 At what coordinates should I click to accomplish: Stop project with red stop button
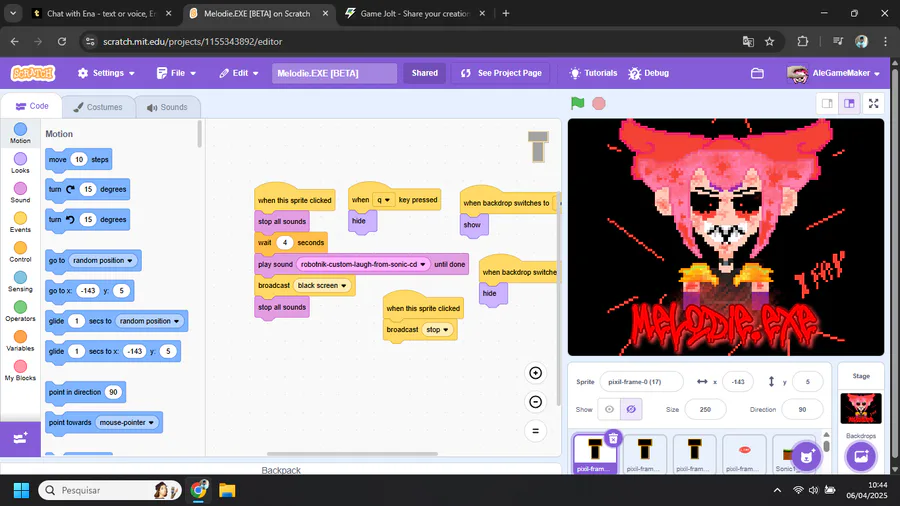coord(599,103)
